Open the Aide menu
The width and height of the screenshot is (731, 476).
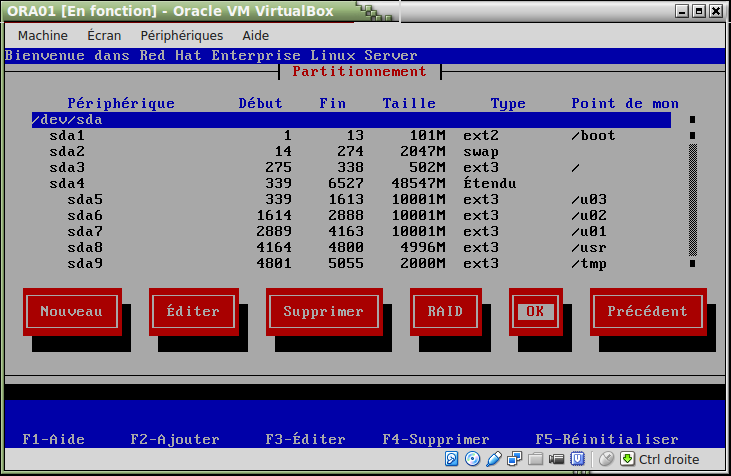point(255,35)
